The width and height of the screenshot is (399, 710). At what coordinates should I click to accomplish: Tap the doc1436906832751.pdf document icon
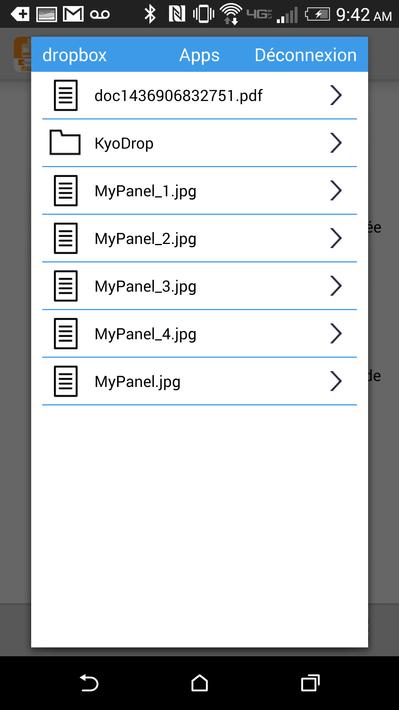[66, 96]
